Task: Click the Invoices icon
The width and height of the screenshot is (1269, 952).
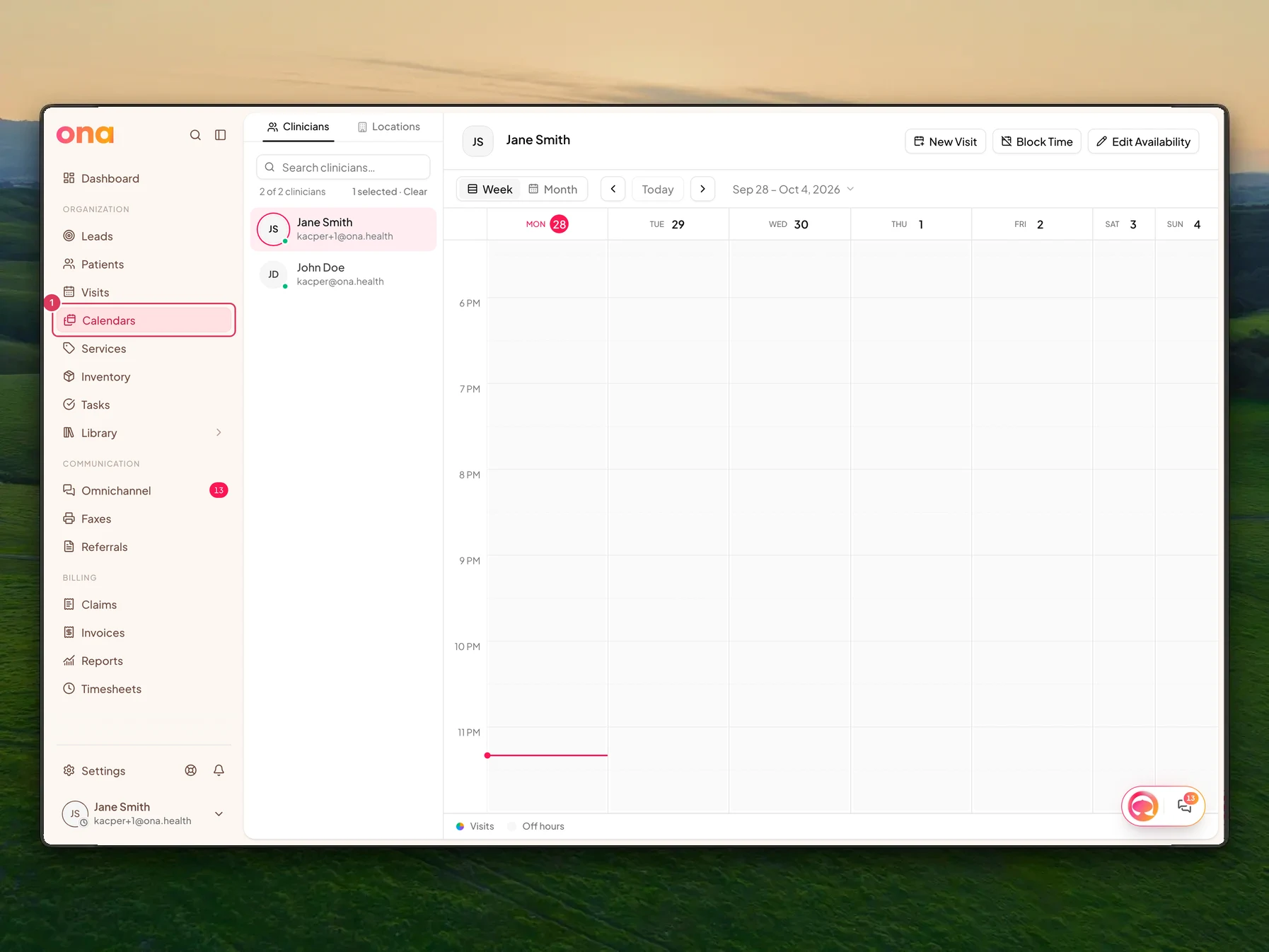Action: point(69,632)
